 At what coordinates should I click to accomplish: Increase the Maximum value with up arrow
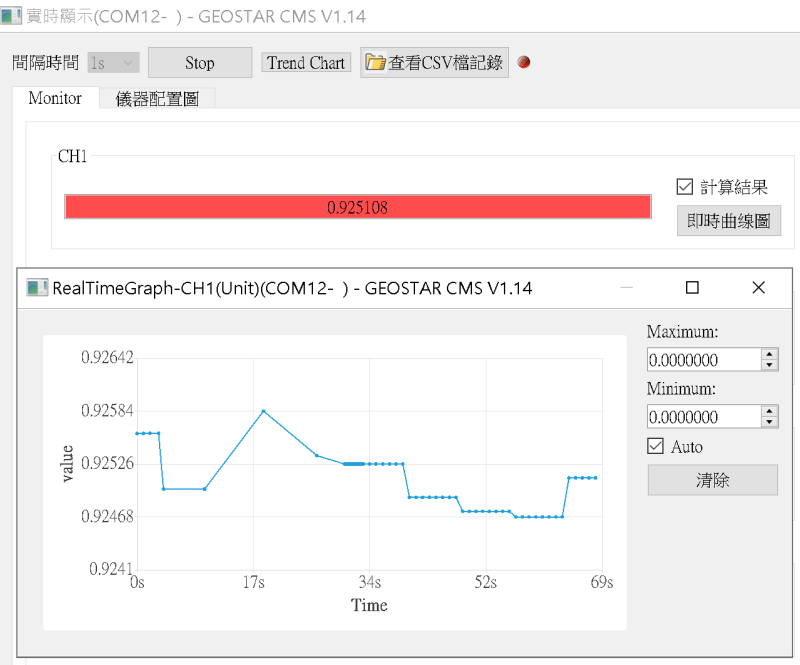(768, 354)
